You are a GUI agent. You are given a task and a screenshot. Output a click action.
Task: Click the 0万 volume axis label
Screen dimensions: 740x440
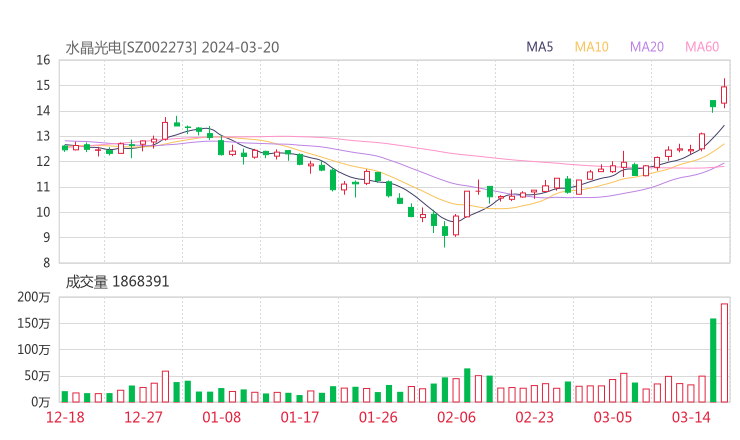pos(40,402)
